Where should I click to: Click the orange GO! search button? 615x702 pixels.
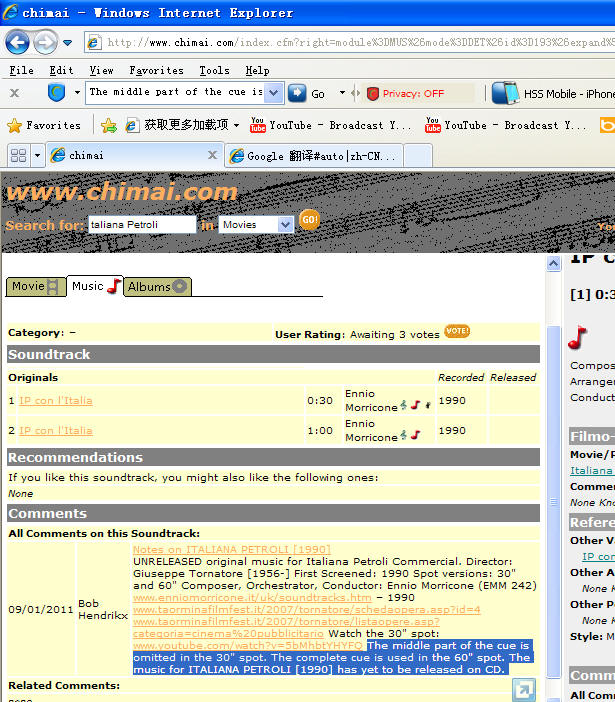309,220
